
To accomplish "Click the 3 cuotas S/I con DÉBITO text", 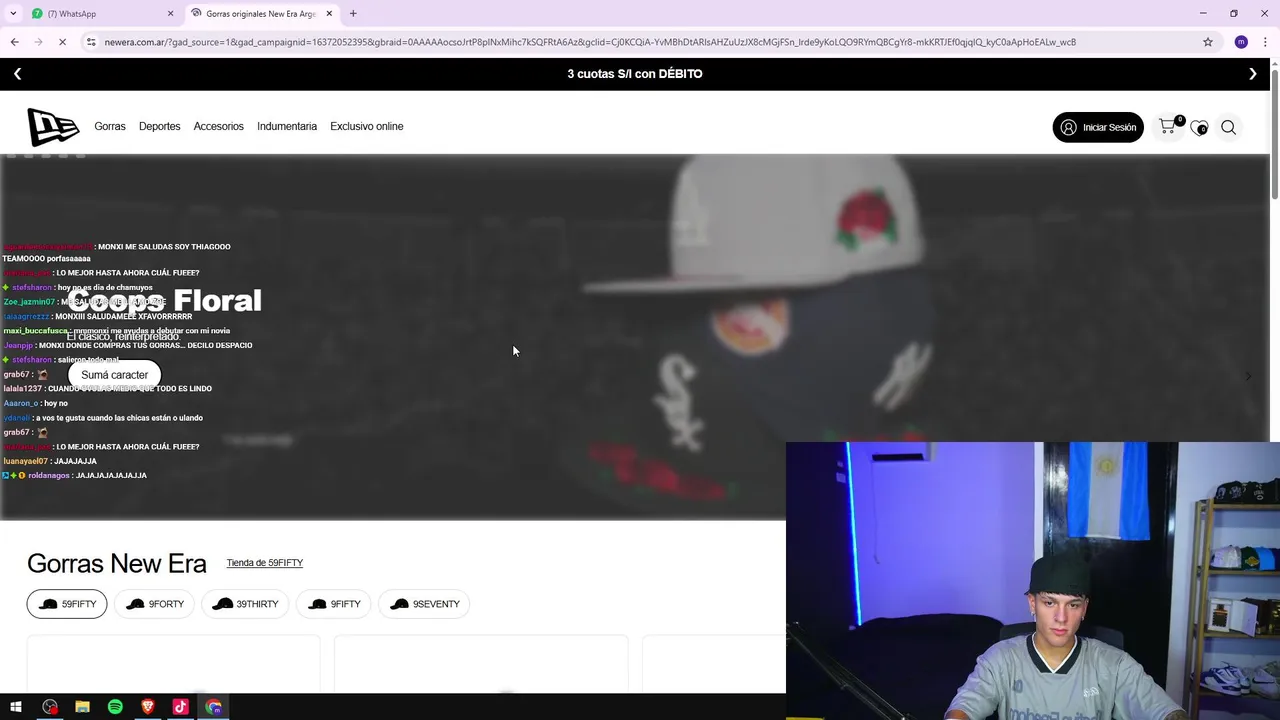I will click(635, 74).
